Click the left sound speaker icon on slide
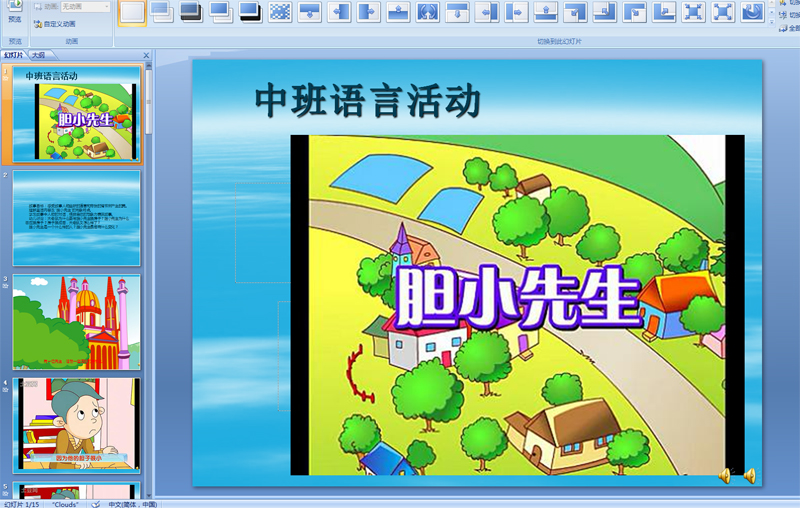This screenshot has height=508, width=800. [x=725, y=475]
